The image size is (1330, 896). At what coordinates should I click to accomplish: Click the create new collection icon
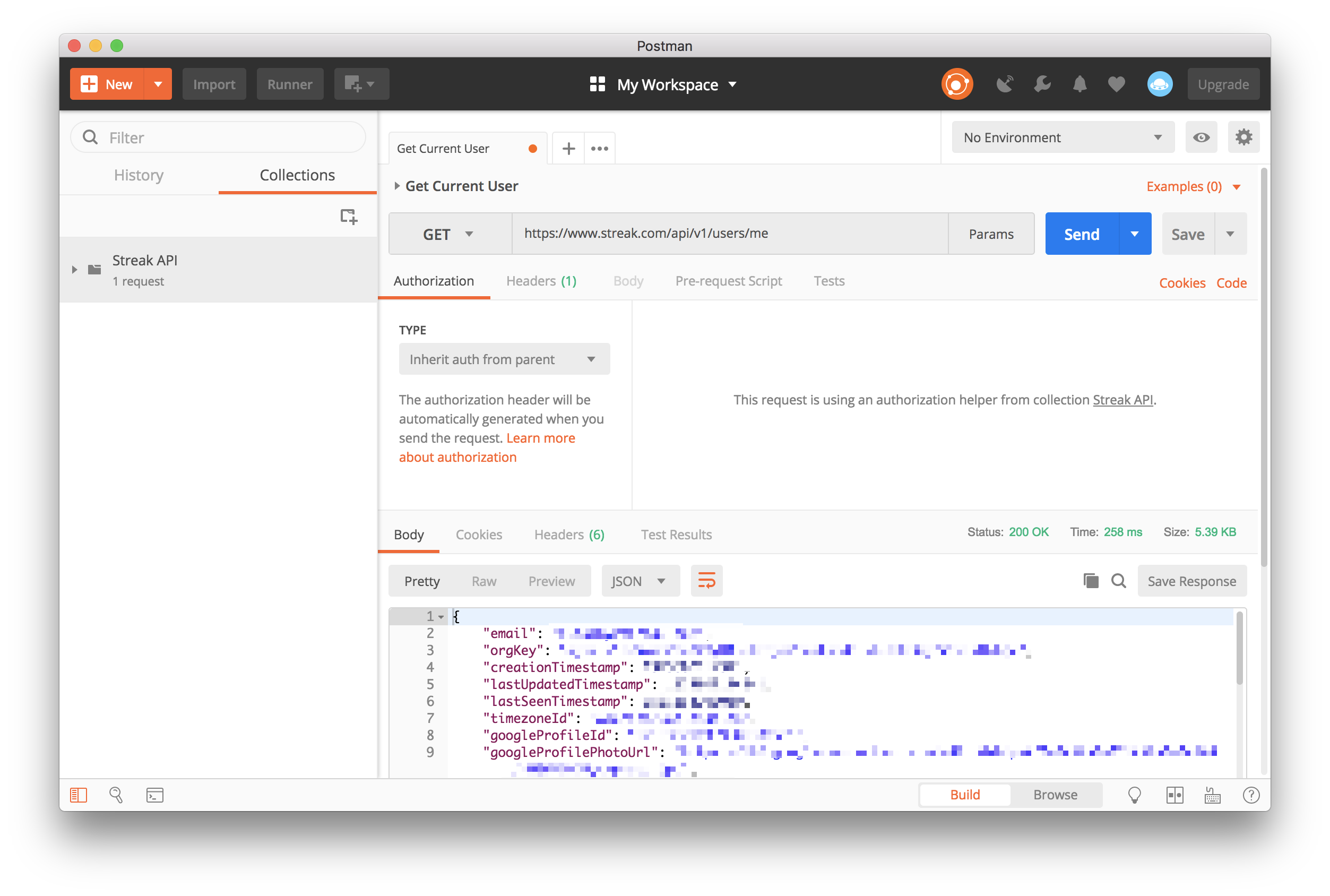pyautogui.click(x=349, y=216)
